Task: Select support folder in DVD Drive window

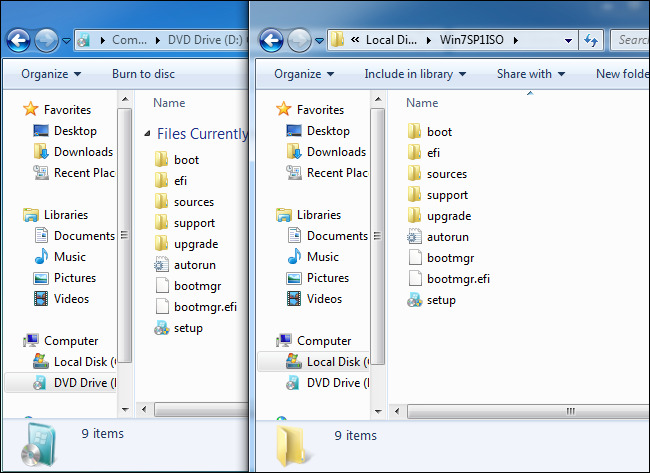Action: (185, 223)
